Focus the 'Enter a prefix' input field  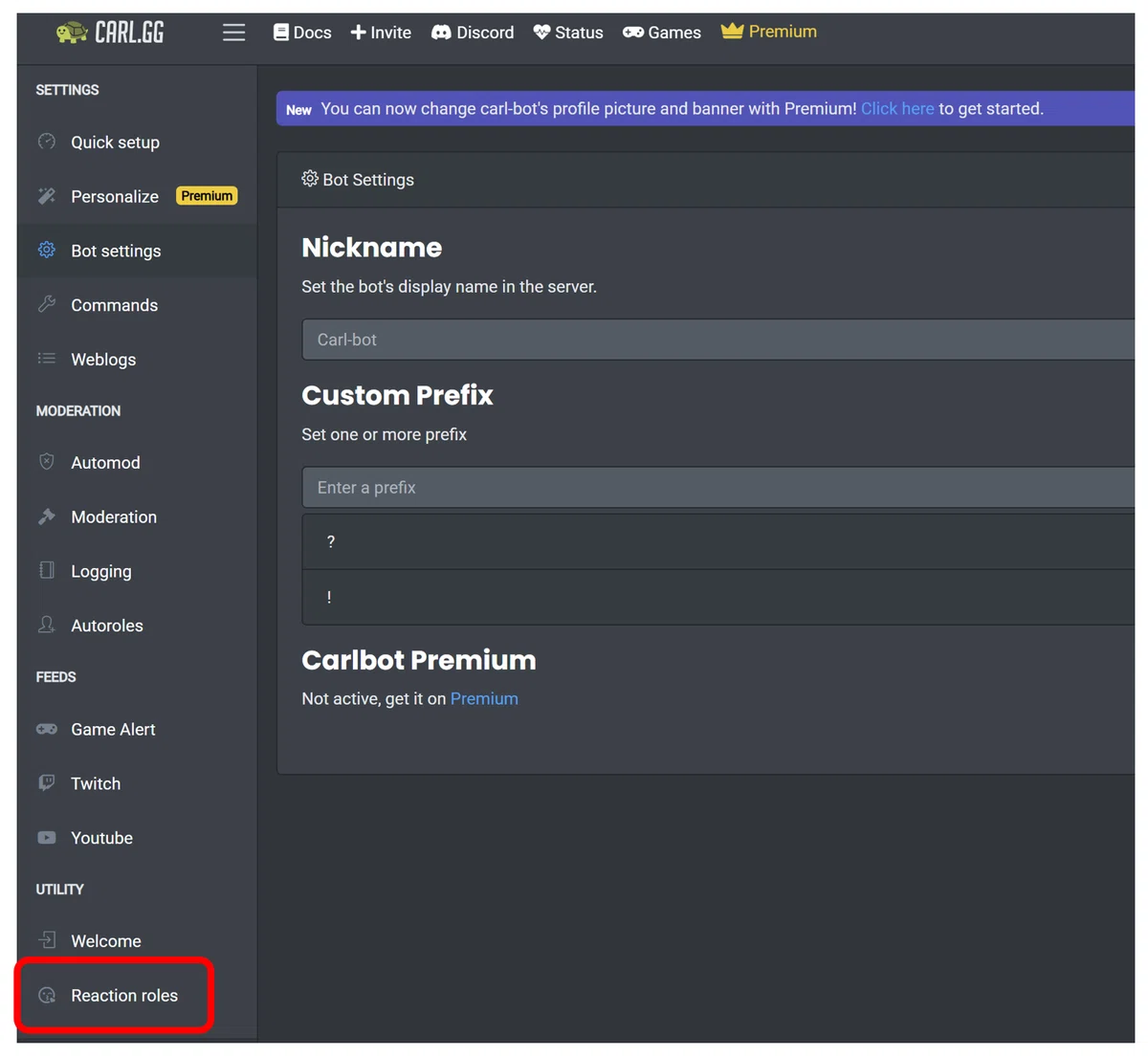(x=718, y=487)
